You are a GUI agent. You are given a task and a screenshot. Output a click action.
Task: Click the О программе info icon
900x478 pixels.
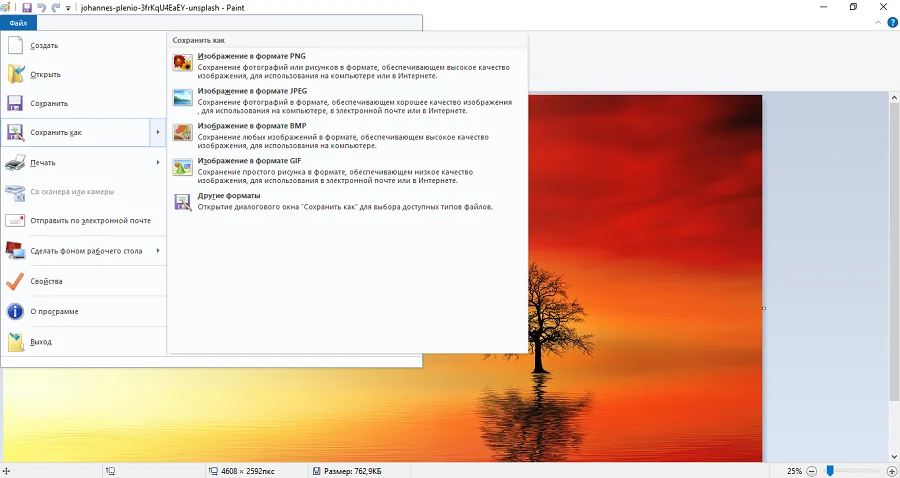pyautogui.click(x=16, y=311)
